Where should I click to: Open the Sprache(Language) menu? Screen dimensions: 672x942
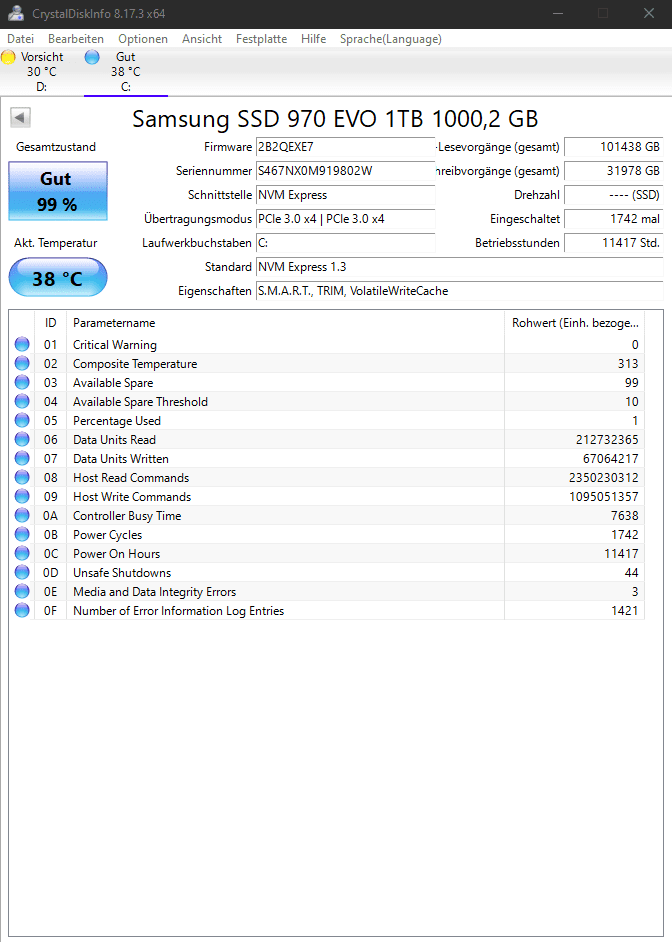point(391,38)
